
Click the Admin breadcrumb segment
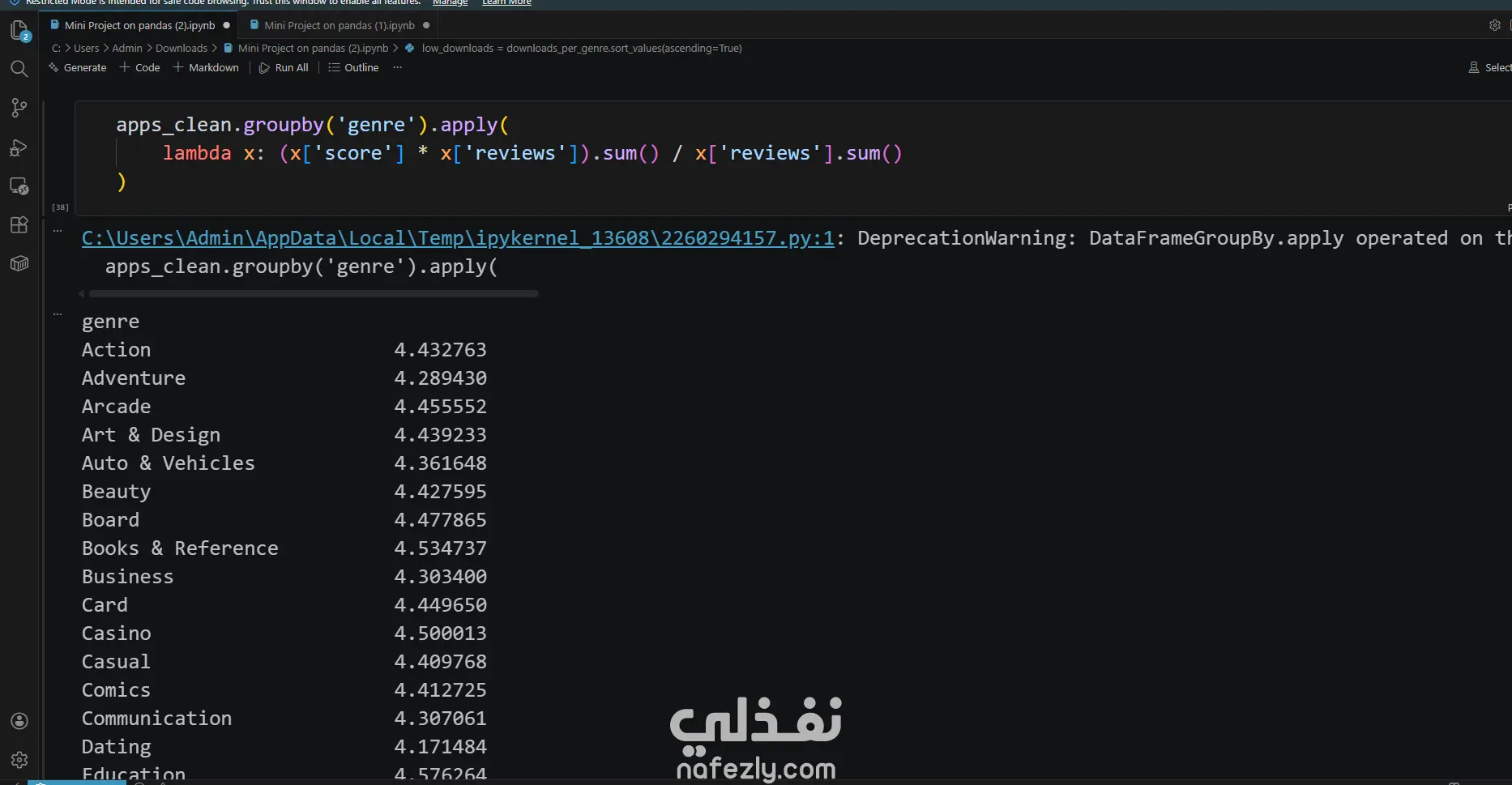[x=127, y=48]
